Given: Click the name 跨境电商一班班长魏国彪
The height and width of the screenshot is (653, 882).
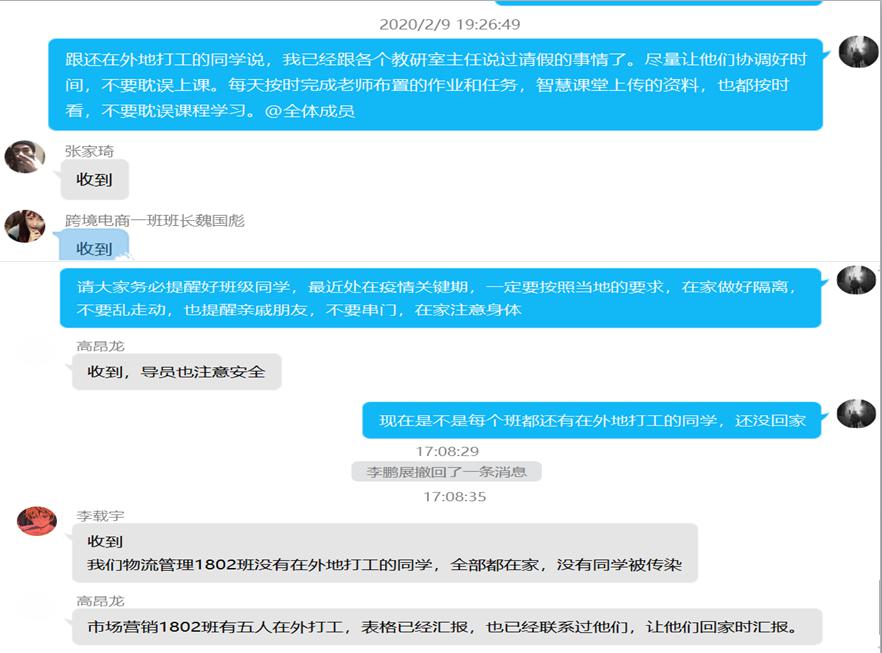Looking at the screenshot, I should point(155,220).
